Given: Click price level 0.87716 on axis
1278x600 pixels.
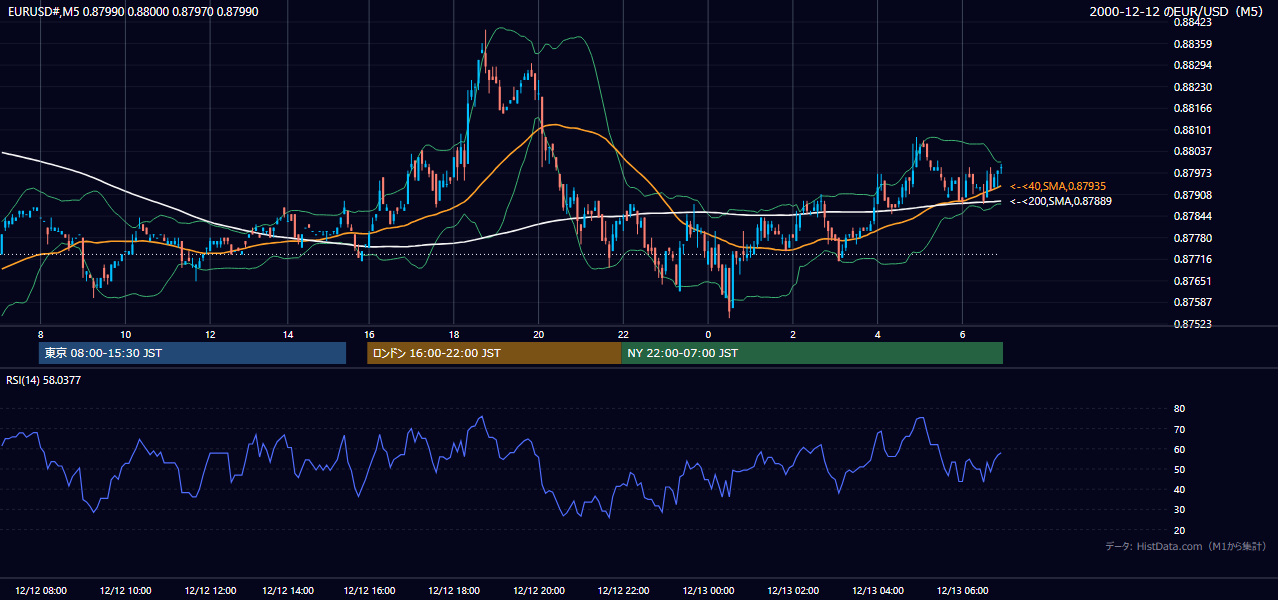Looking at the screenshot, I should 1192,259.
